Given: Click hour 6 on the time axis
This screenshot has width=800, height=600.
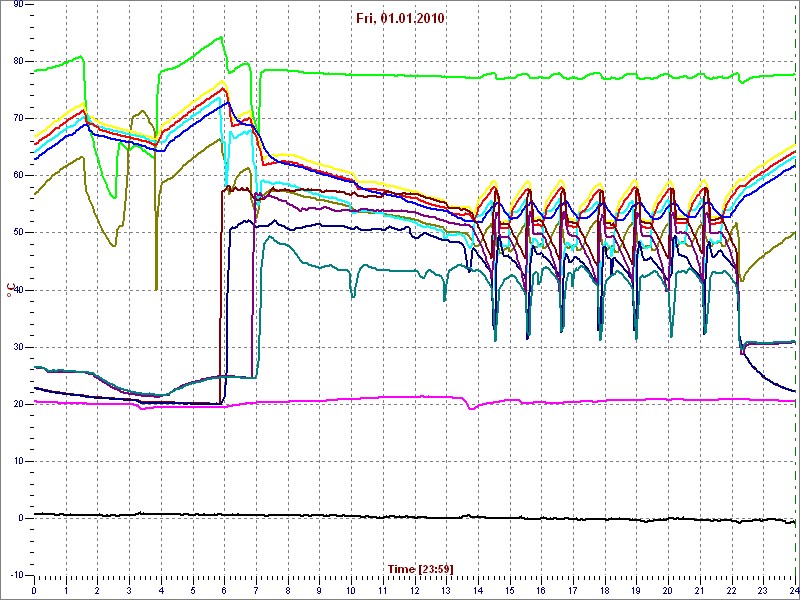Looking at the screenshot, I should click(224, 591).
